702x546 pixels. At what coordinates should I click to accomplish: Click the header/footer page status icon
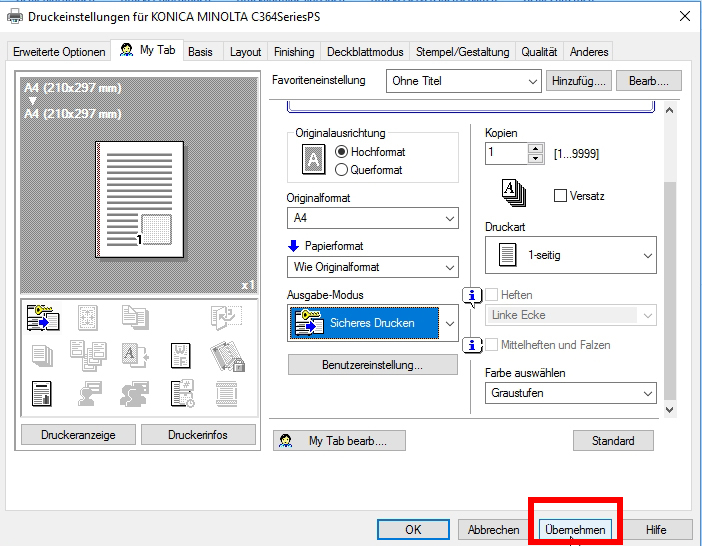point(227,394)
